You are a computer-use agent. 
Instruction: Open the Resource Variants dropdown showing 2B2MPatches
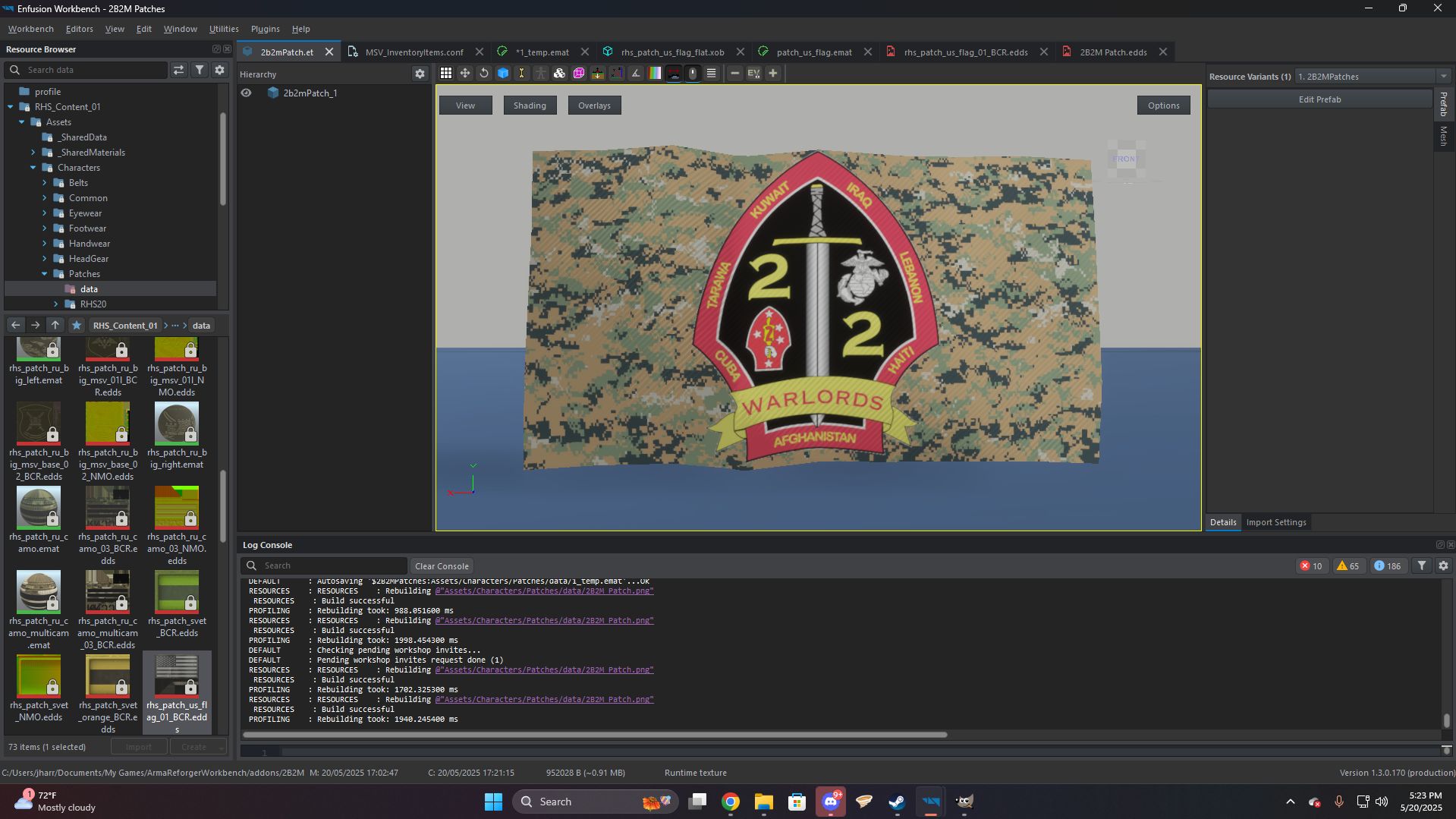[1444, 76]
